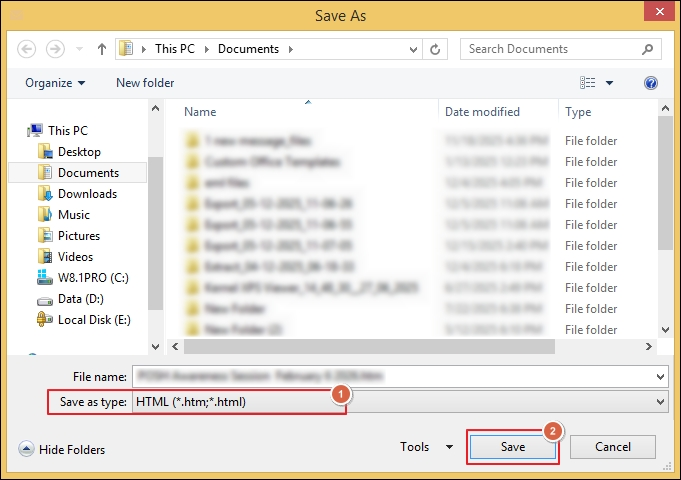Open Pictures in navigation pane

pos(79,235)
